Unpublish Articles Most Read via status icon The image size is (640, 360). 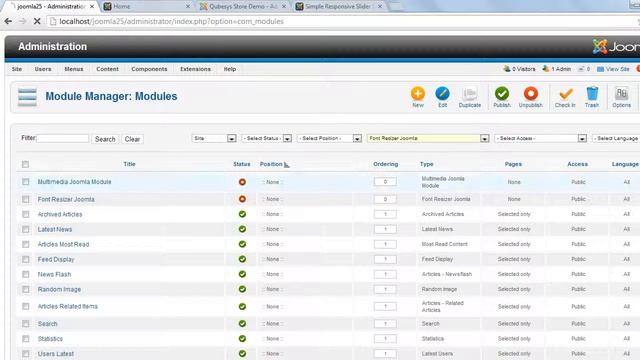click(x=242, y=244)
